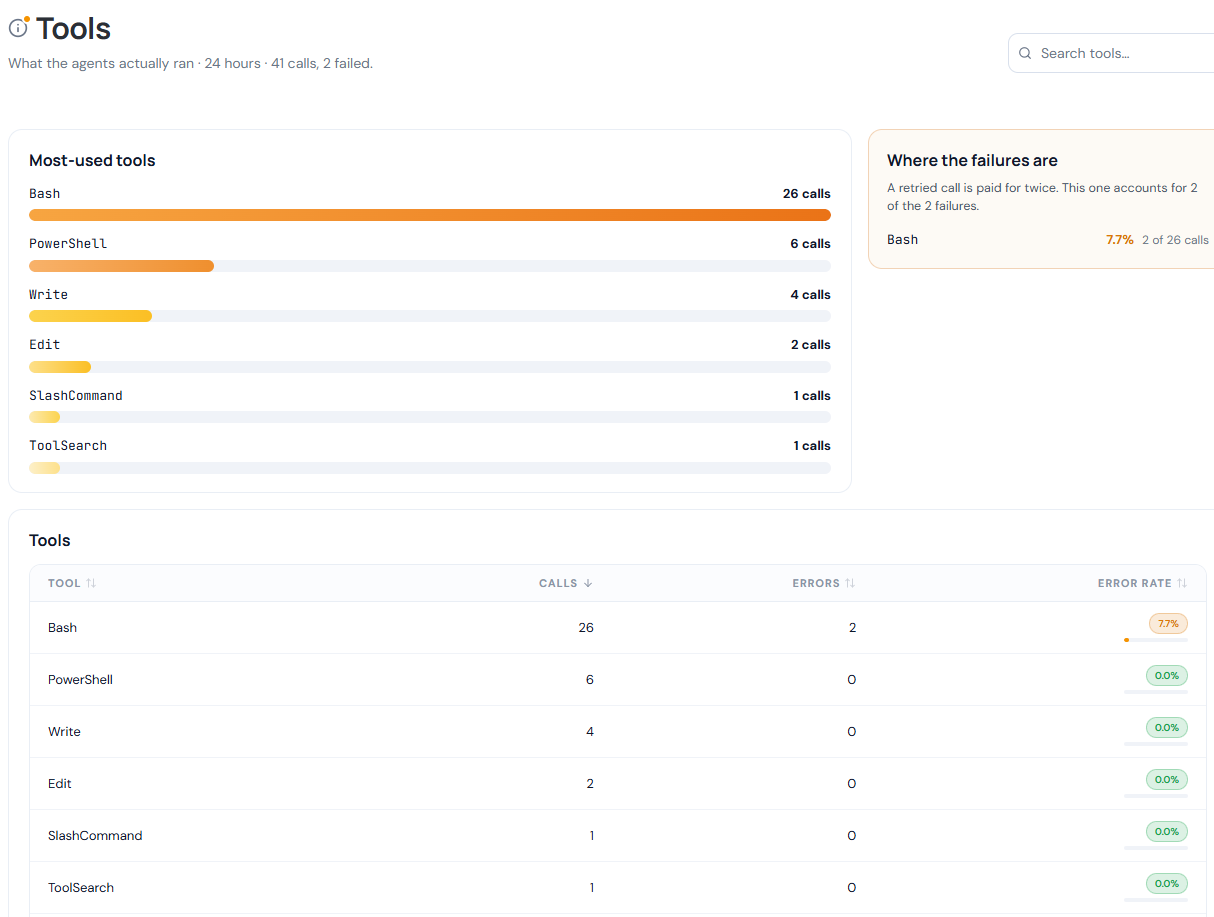
Task: Click the search magnifier icon
Action: click(1025, 53)
